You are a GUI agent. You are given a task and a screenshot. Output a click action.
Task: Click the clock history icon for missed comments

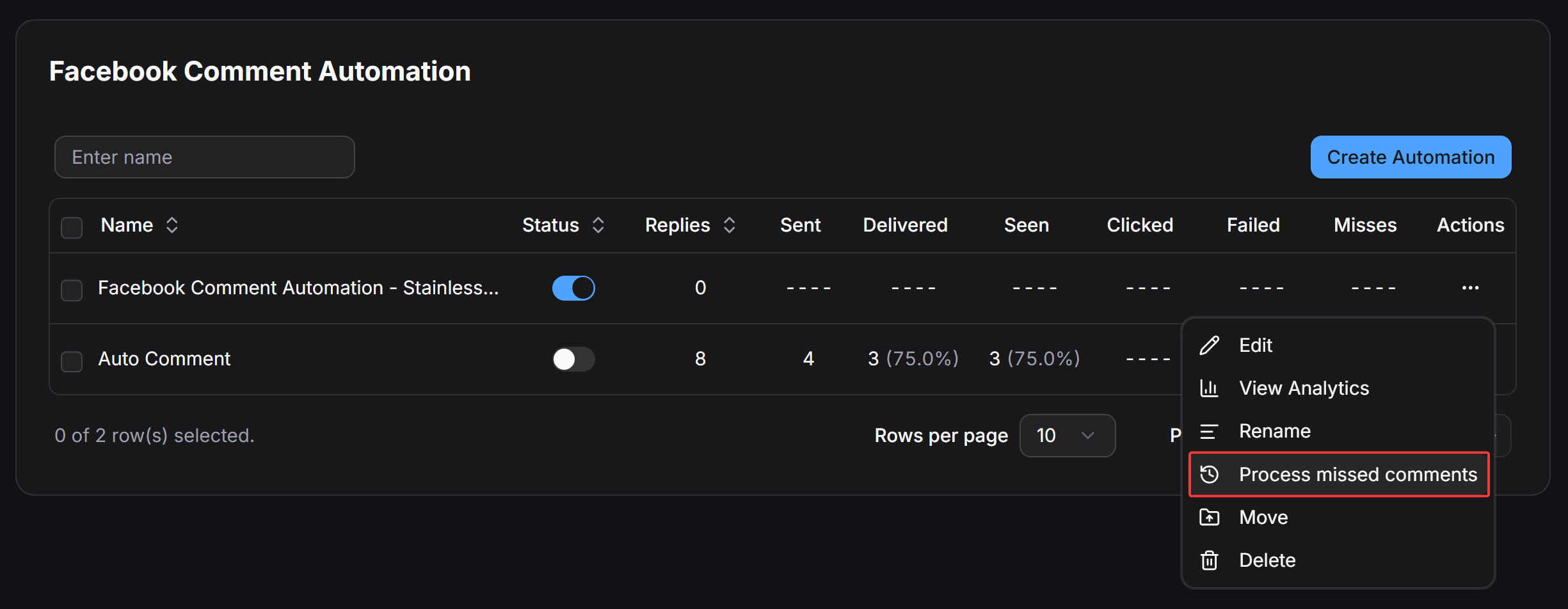tap(1209, 475)
